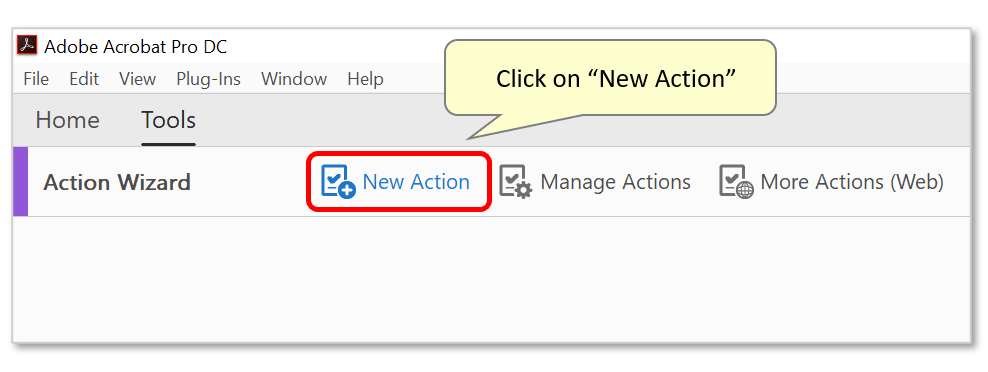This screenshot has width=988, height=372.
Task: Click the yellow "Click on New Action" callout
Action: click(610, 78)
